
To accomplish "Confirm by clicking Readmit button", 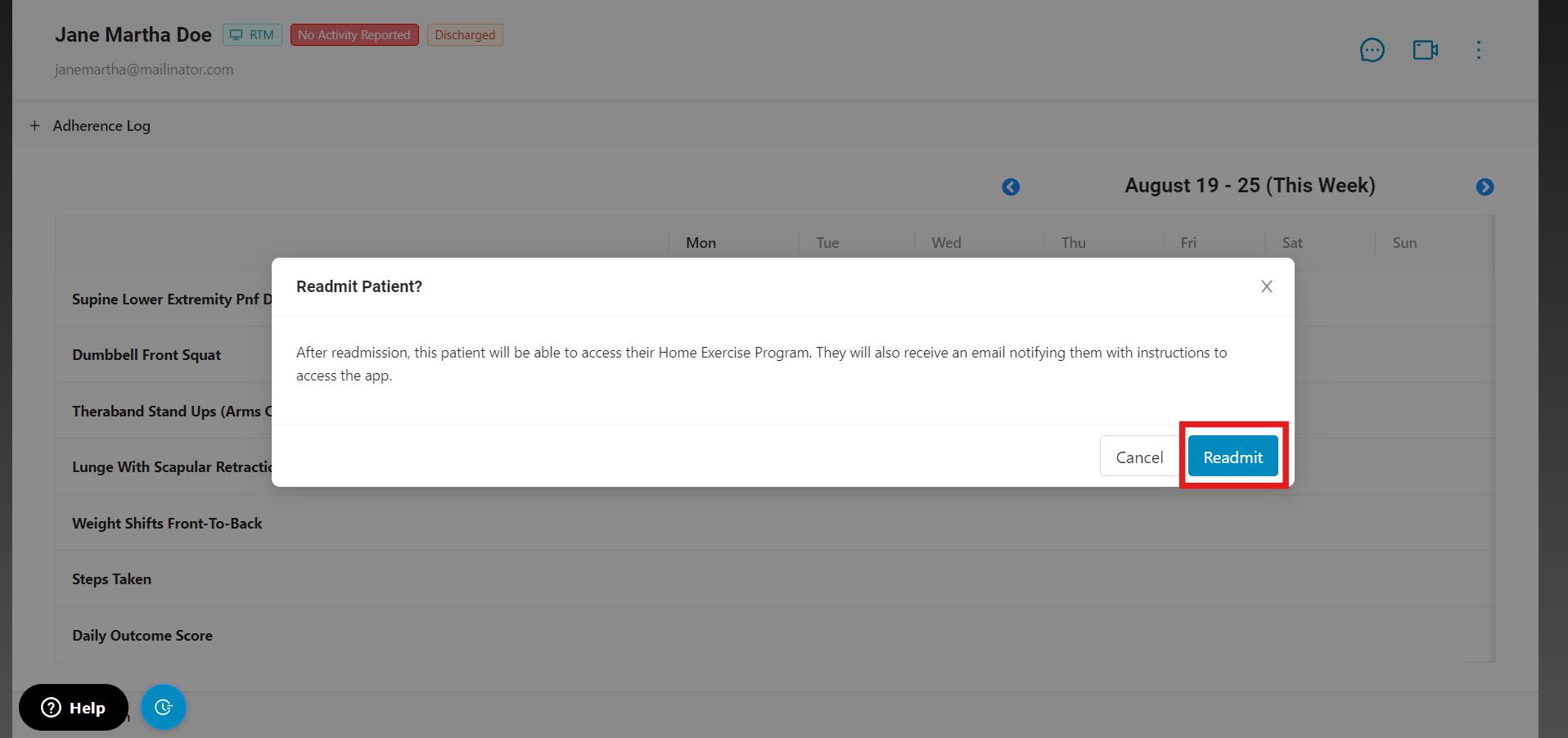I will (x=1232, y=457).
